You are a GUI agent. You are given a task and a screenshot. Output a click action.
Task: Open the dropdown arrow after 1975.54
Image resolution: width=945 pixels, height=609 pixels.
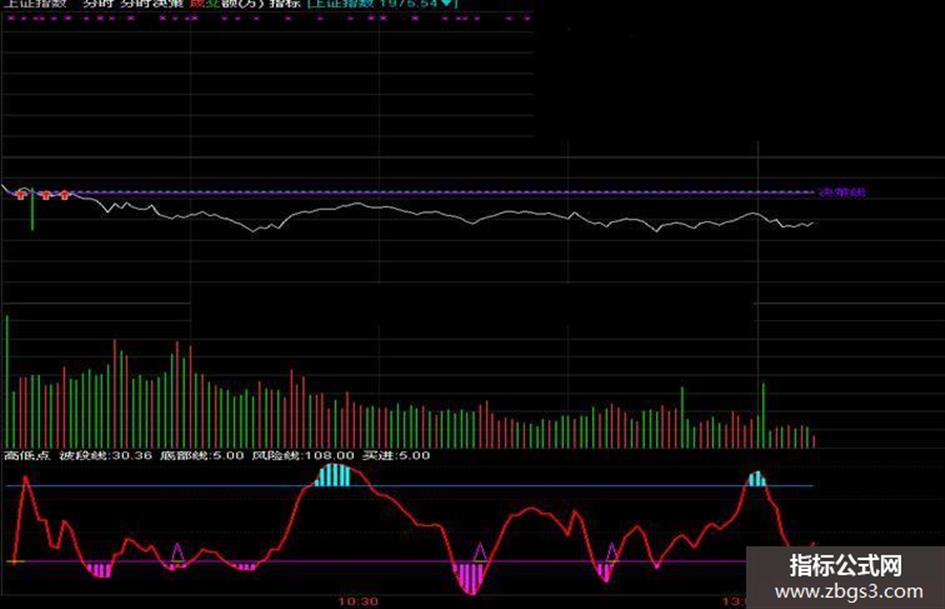pos(446,5)
